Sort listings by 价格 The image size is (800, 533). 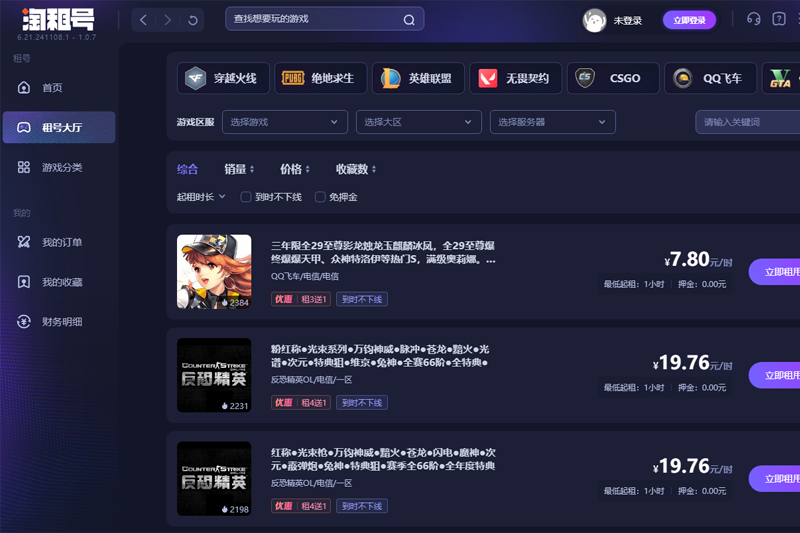click(x=294, y=169)
